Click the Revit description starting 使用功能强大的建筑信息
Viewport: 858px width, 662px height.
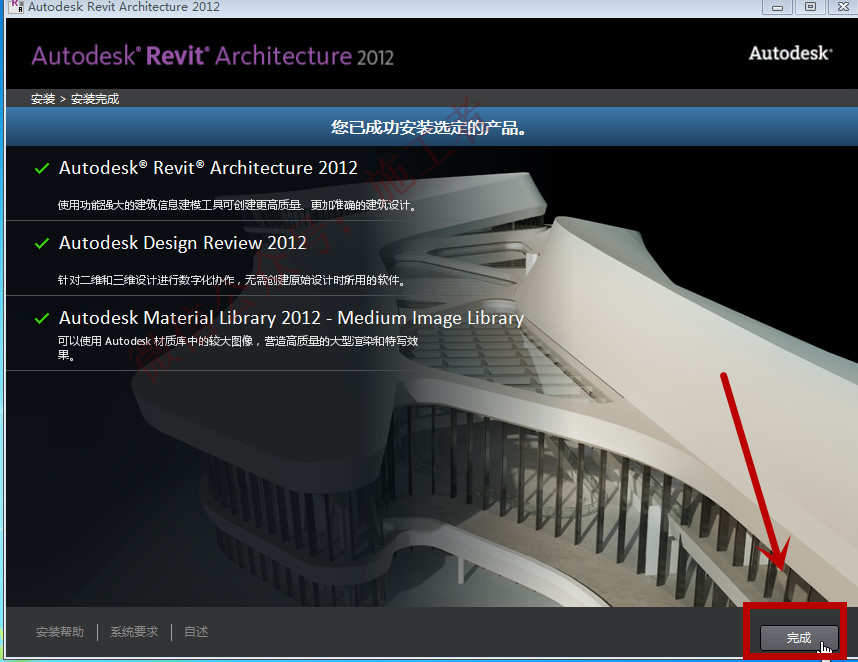237,205
